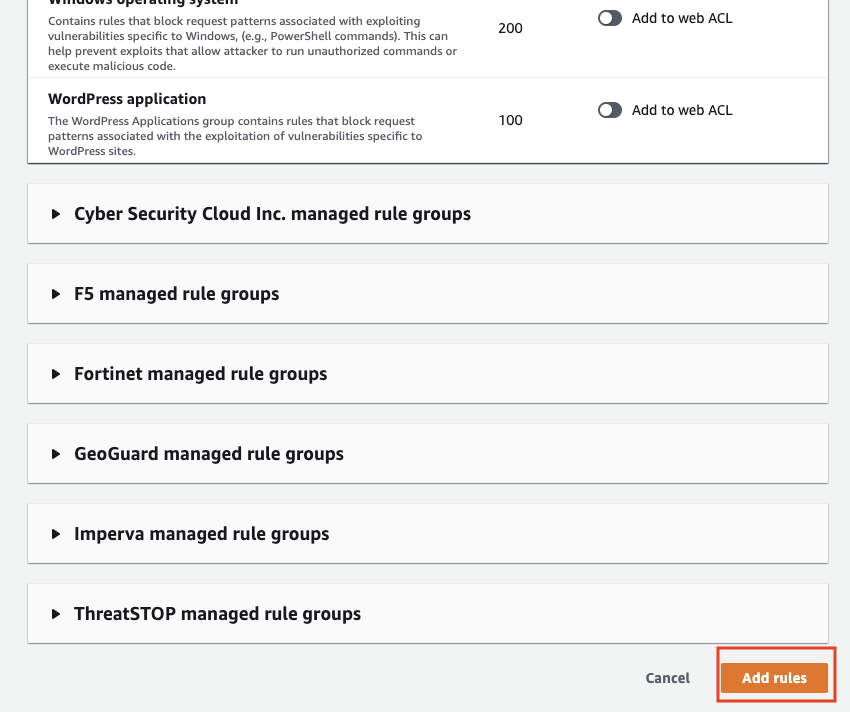Expand Fortinet managed rule groups title

[201, 374]
